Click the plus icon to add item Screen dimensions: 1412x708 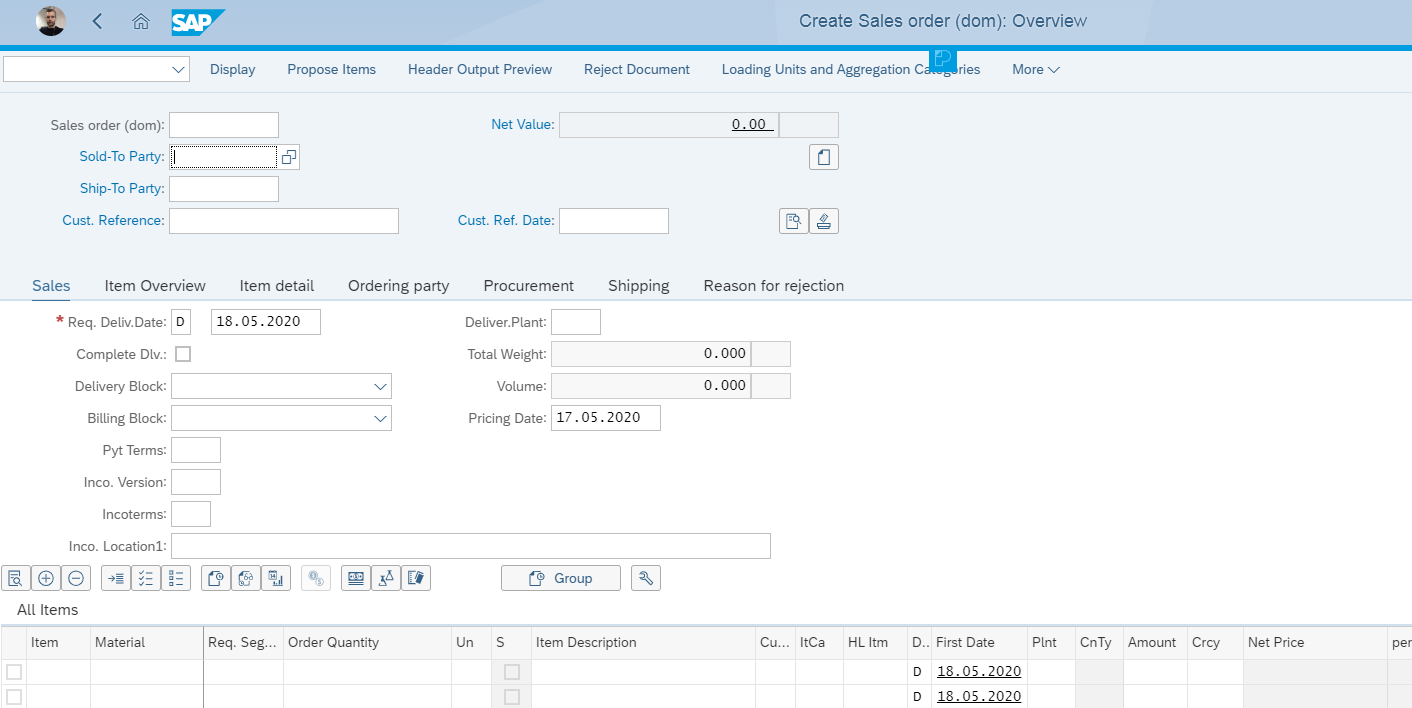46,578
